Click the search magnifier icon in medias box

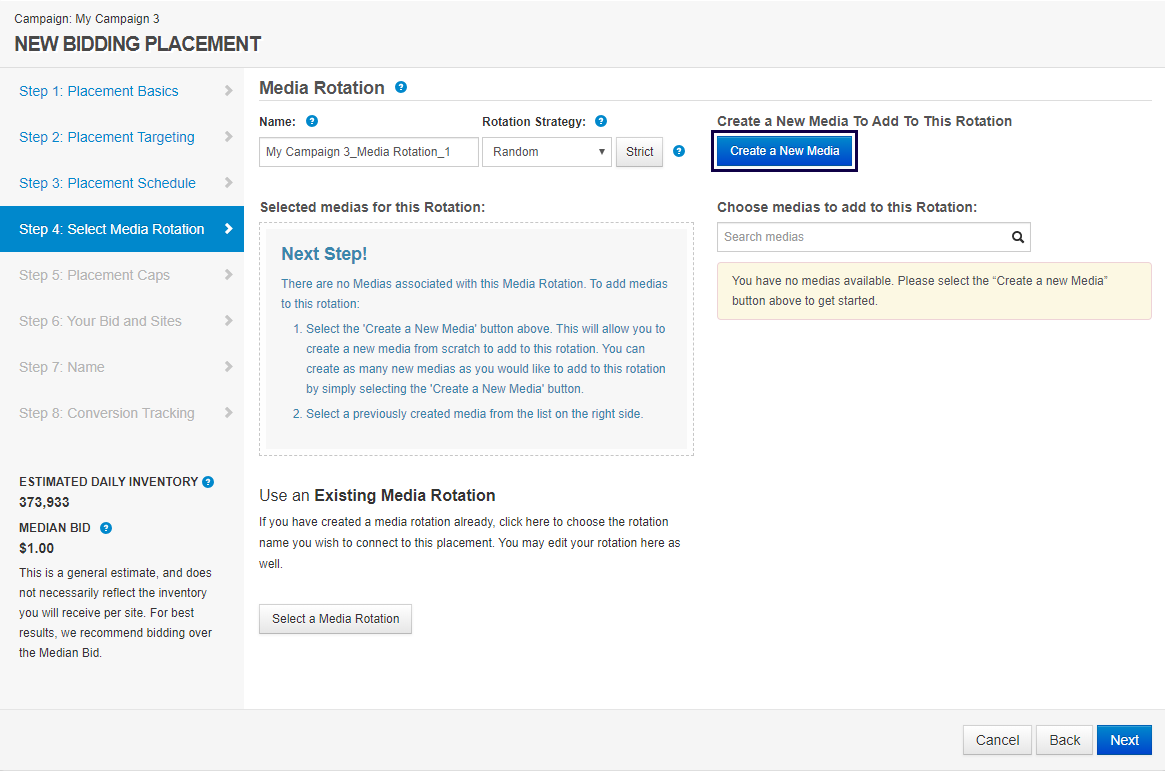click(x=1017, y=237)
